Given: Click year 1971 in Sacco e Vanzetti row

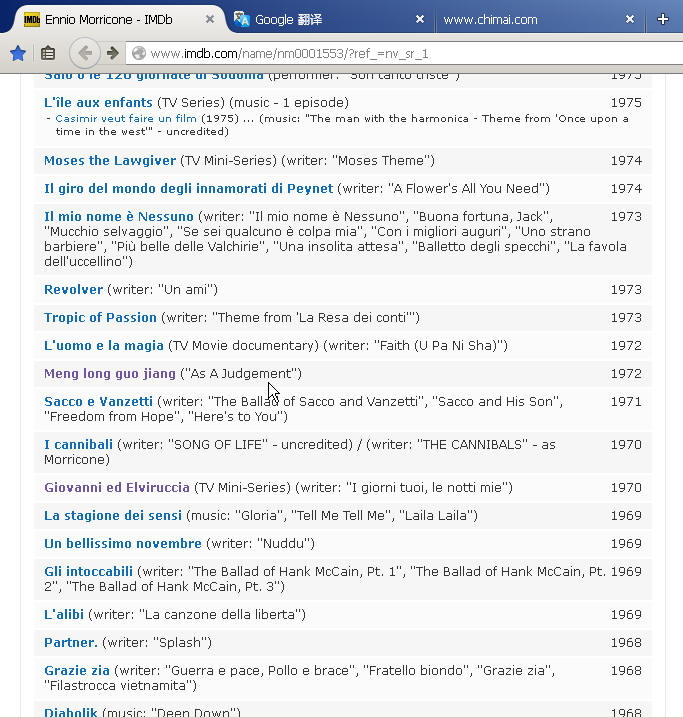Looking at the screenshot, I should pos(626,402).
